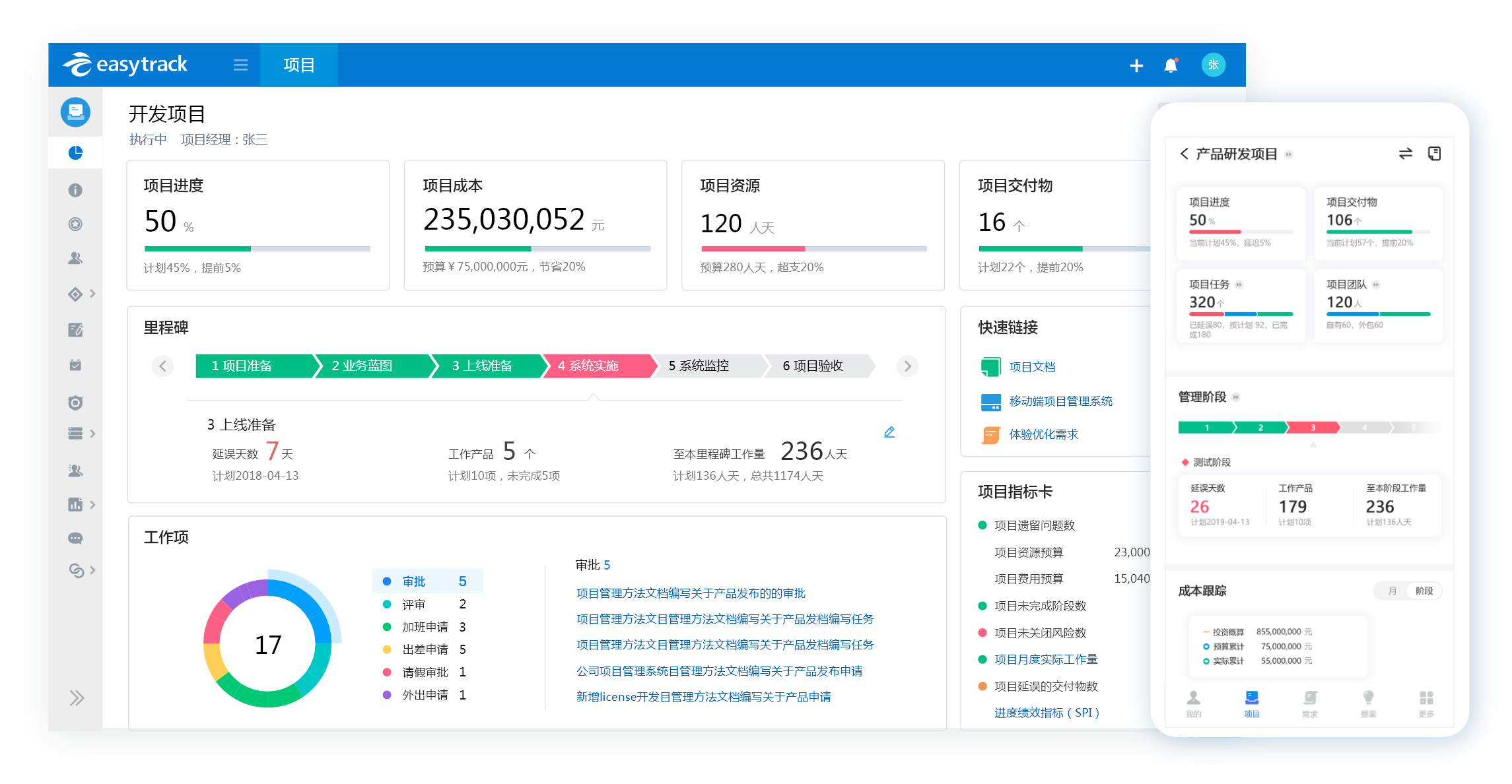The height and width of the screenshot is (784, 1512).
Task: Click the star badge sidebar icon
Action: [75, 224]
